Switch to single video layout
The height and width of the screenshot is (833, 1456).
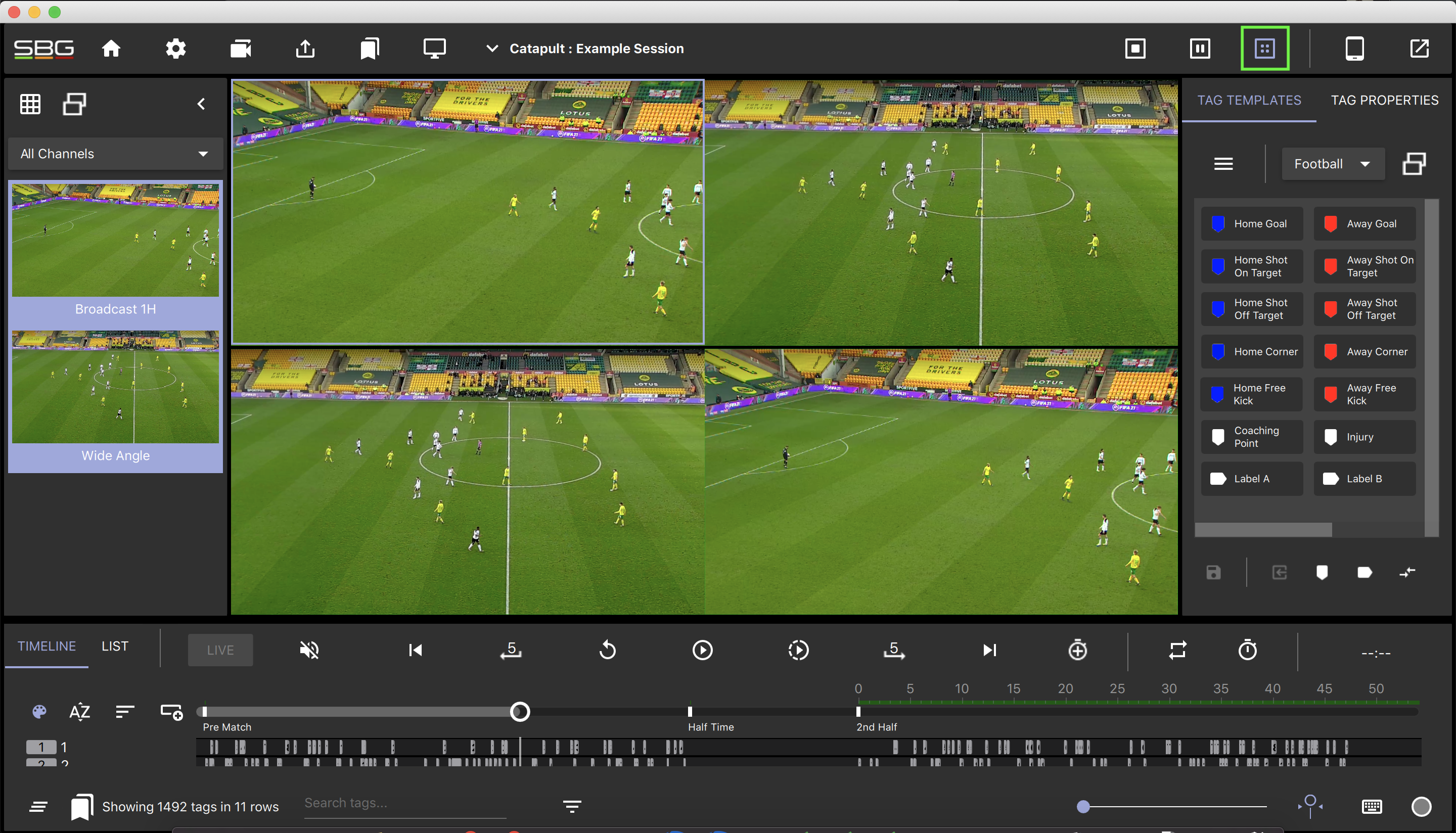click(1135, 49)
